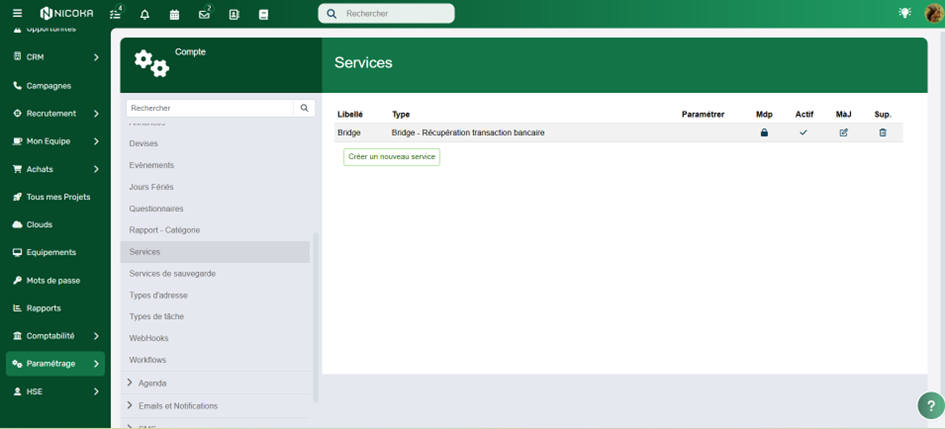Click Créer un nouveau service button
The image size is (945, 429).
391,157
